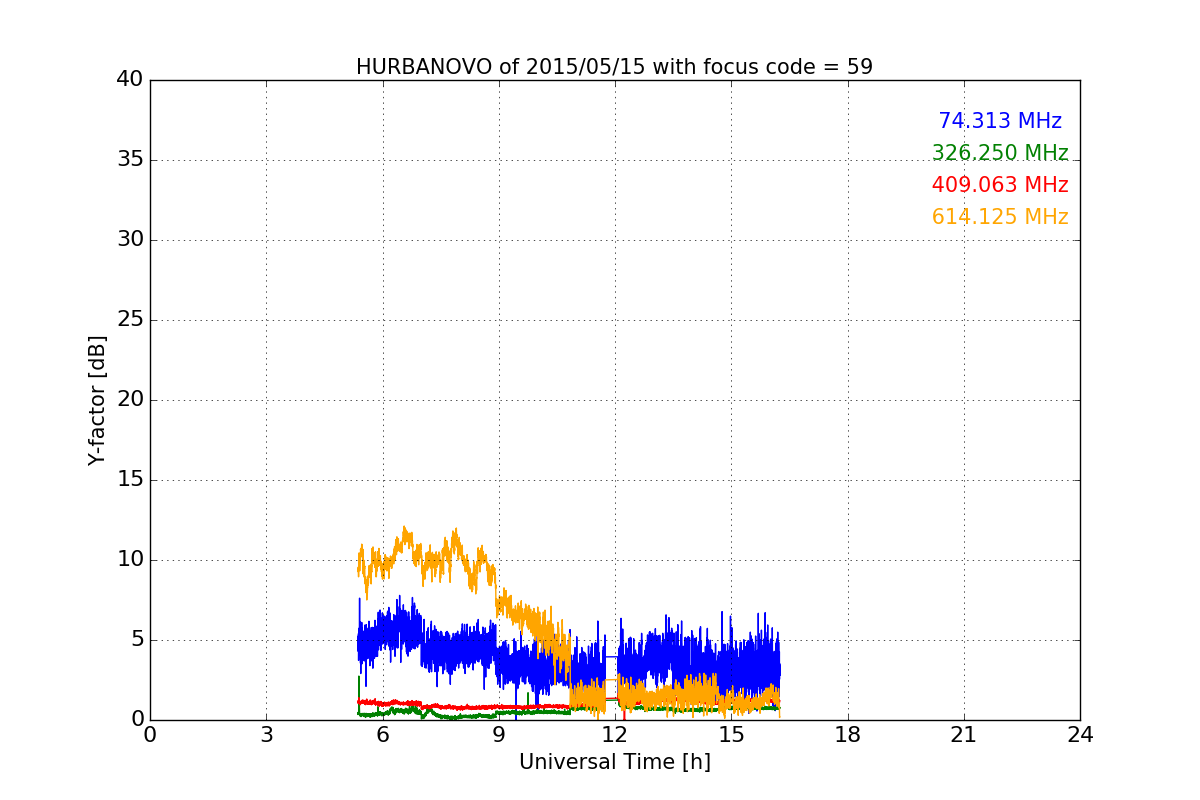Click the y-axis tick label 30
The height and width of the screenshot is (800, 1200).
[x=130, y=239]
